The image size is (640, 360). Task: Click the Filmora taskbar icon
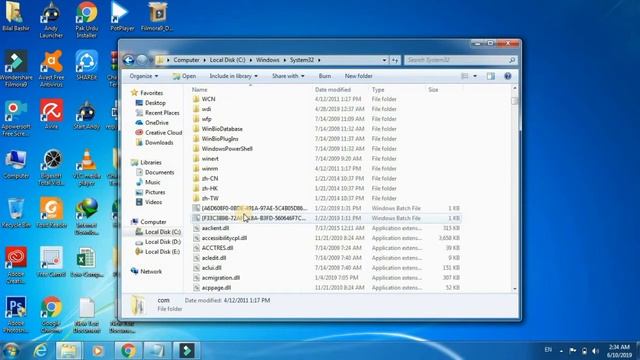[x=187, y=351]
